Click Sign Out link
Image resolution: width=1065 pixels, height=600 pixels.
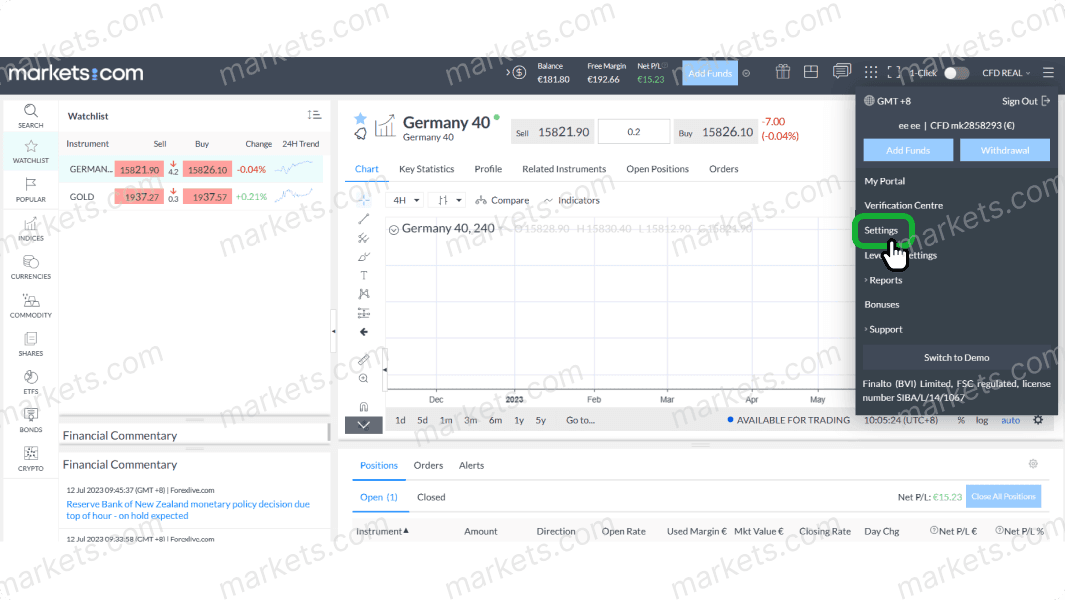click(1026, 101)
